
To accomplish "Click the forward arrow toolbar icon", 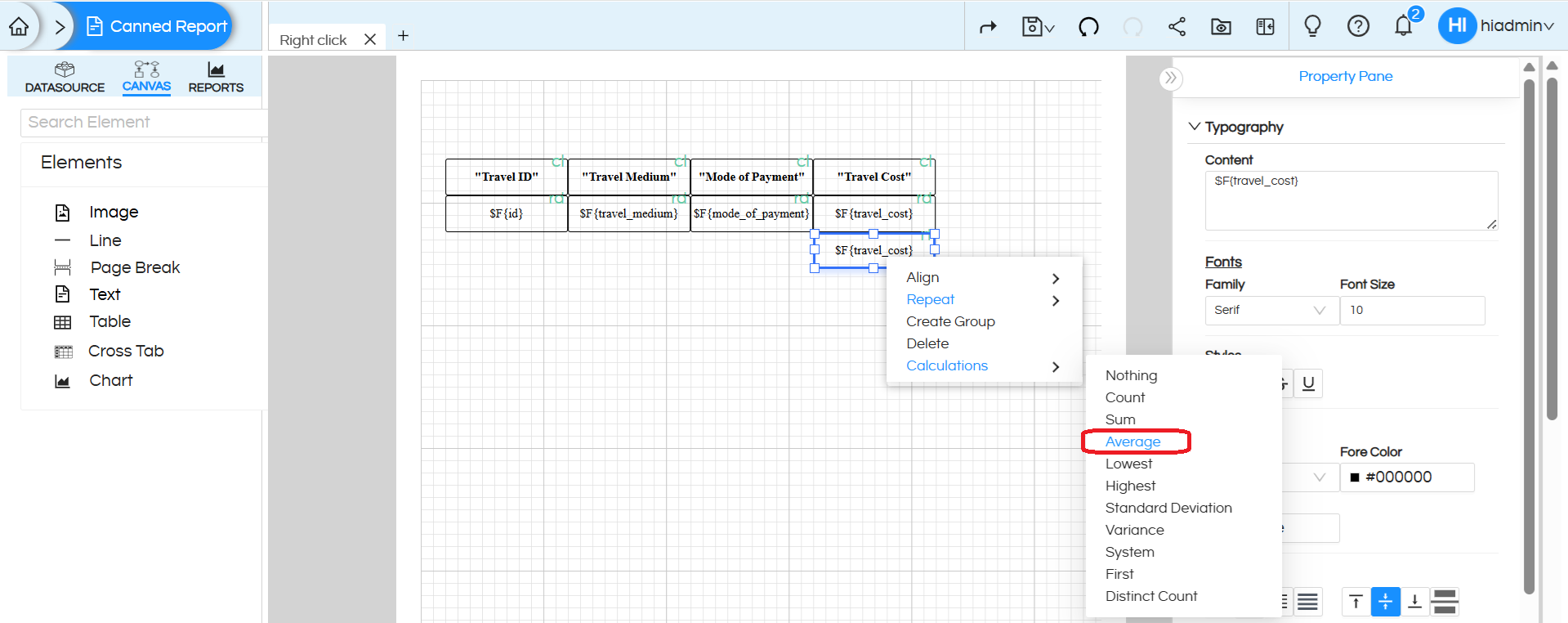I will [988, 27].
